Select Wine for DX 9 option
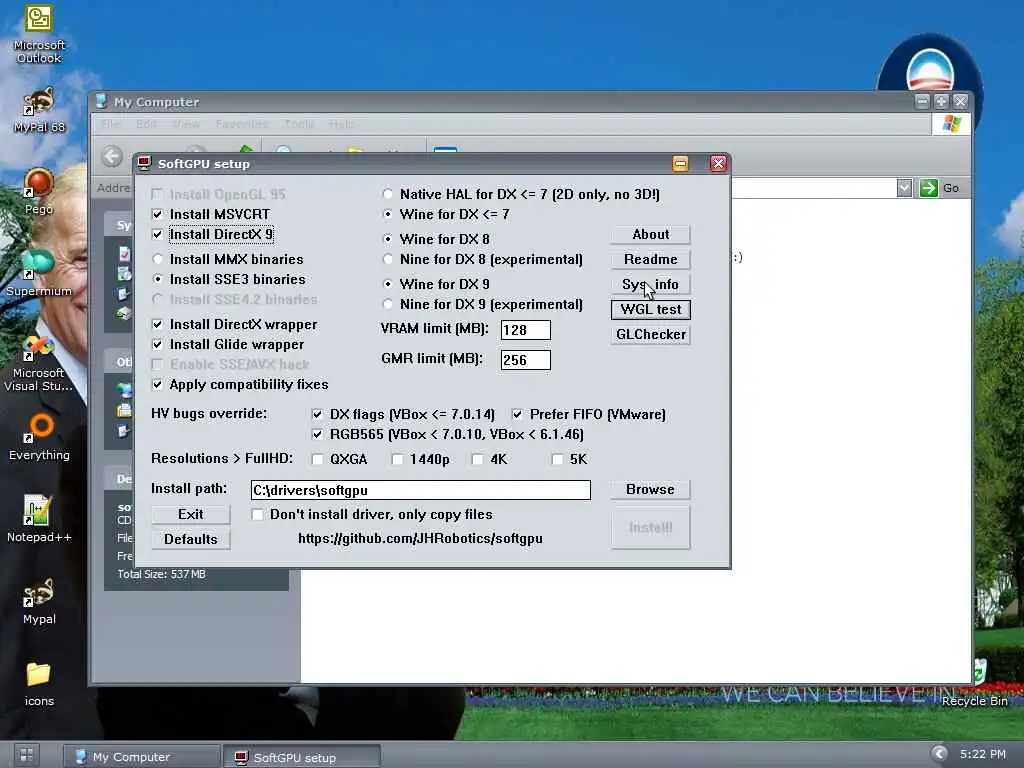Viewport: 1024px width, 768px height. point(388,284)
